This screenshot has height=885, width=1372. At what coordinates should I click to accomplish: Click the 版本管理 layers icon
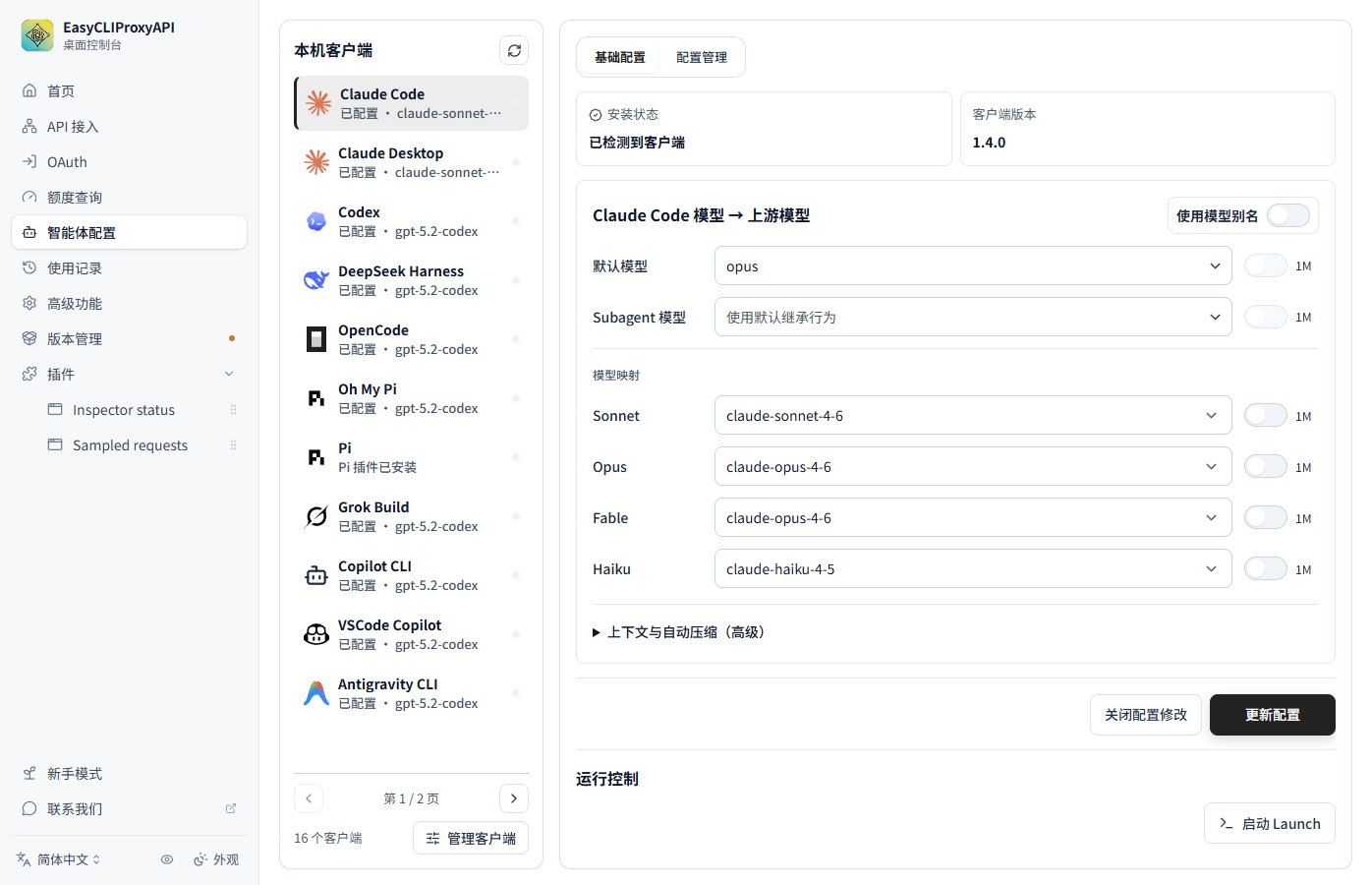tap(29, 338)
